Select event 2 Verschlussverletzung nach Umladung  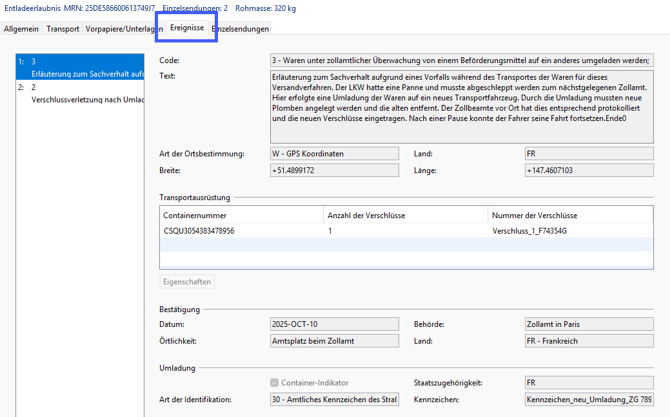(x=80, y=94)
